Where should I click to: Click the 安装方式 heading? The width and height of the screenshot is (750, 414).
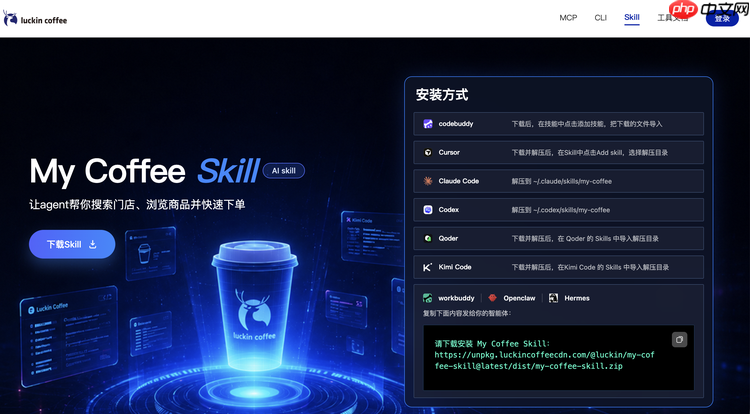(441, 95)
